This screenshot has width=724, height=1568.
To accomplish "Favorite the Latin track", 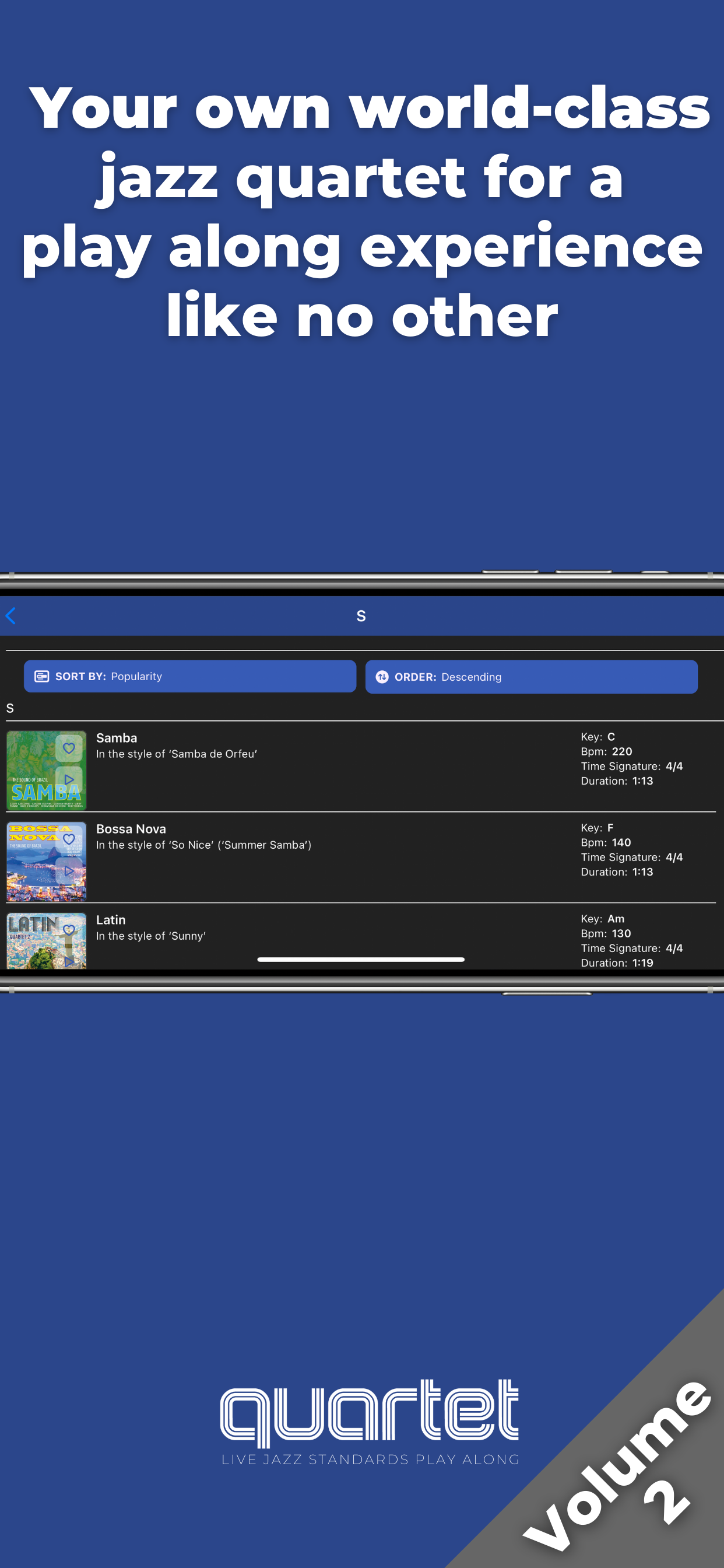I will [x=69, y=930].
